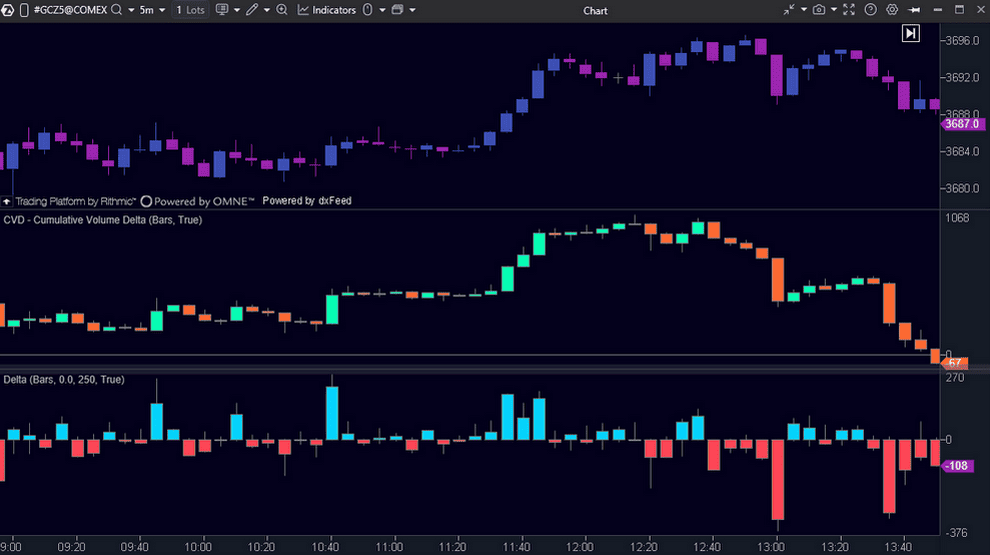This screenshot has width=990, height=555.
Task: Click the 3687.0 current price marker
Action: pyautogui.click(x=962, y=124)
